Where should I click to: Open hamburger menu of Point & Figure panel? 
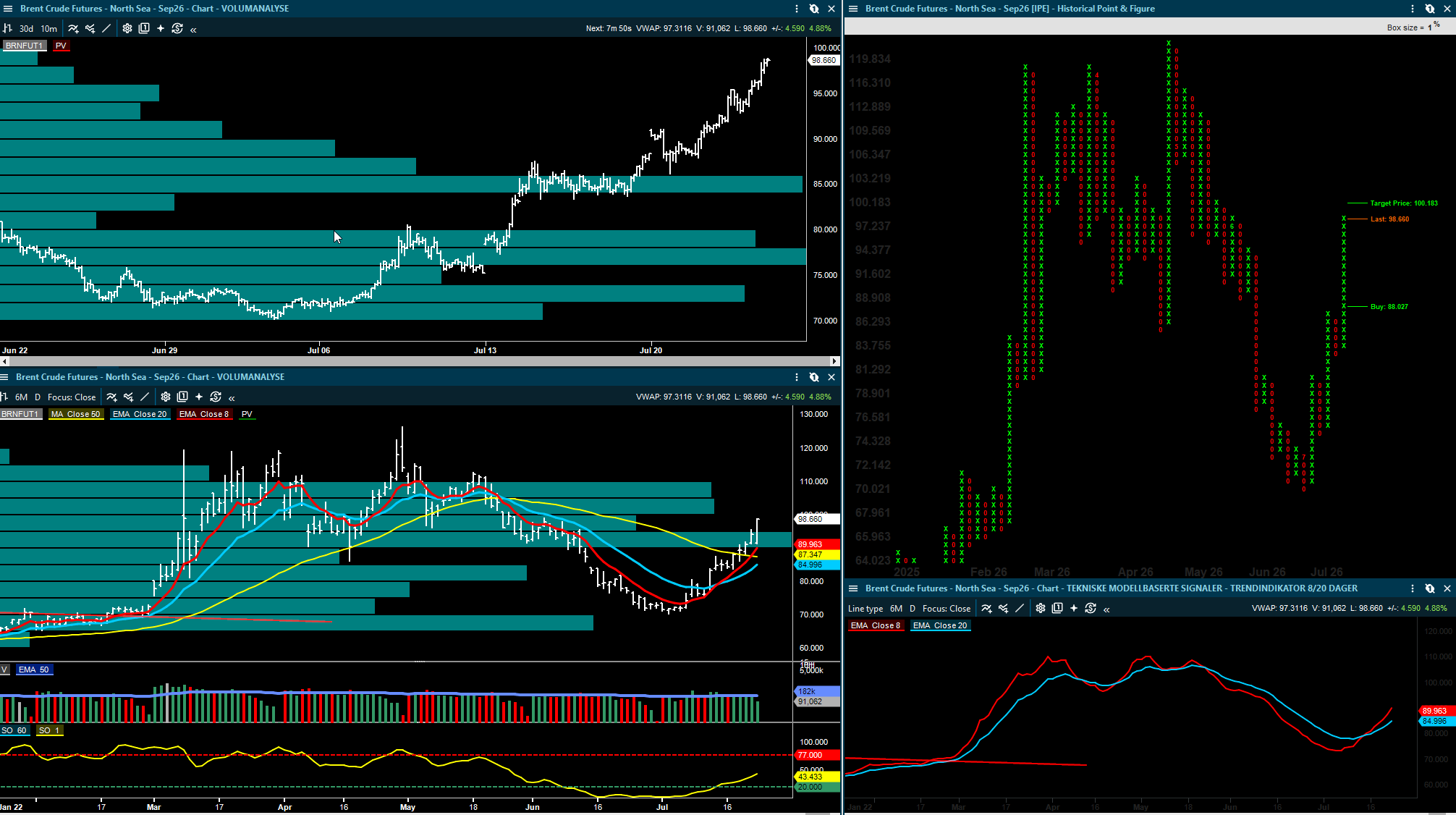pyautogui.click(x=853, y=9)
